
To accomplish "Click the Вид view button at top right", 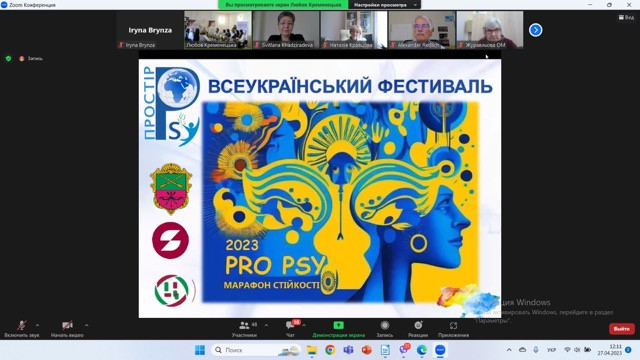I will [627, 18].
